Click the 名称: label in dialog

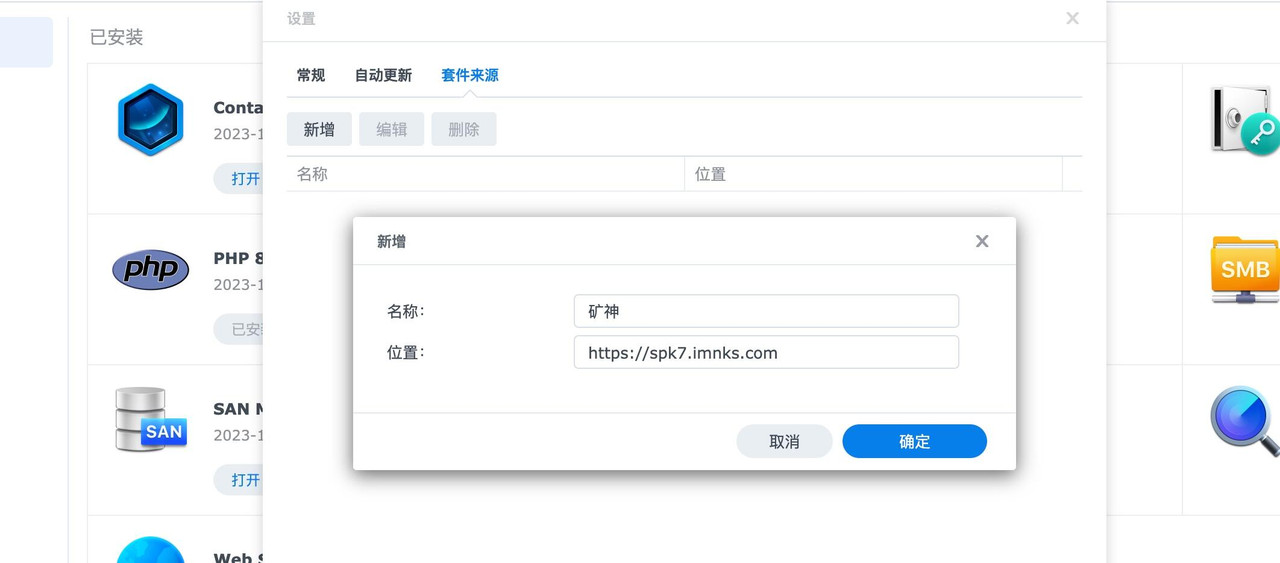pyautogui.click(x=406, y=311)
